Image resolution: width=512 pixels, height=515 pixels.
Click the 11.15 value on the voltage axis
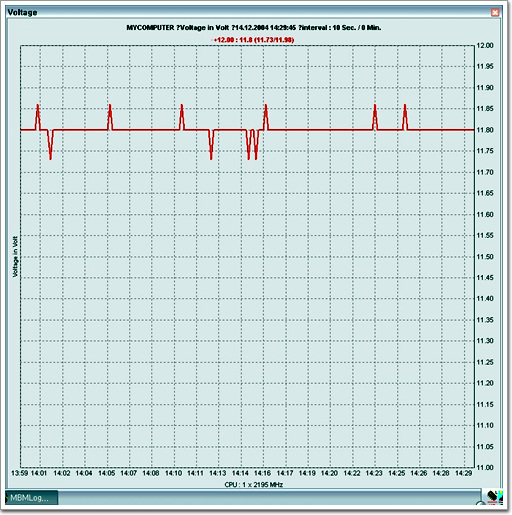(x=485, y=404)
